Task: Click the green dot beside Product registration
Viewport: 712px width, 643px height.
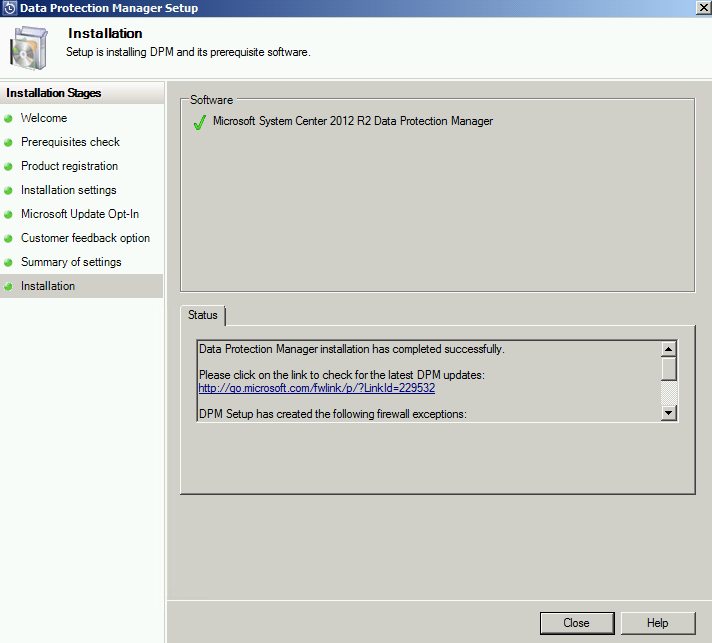Action: click(x=8, y=167)
